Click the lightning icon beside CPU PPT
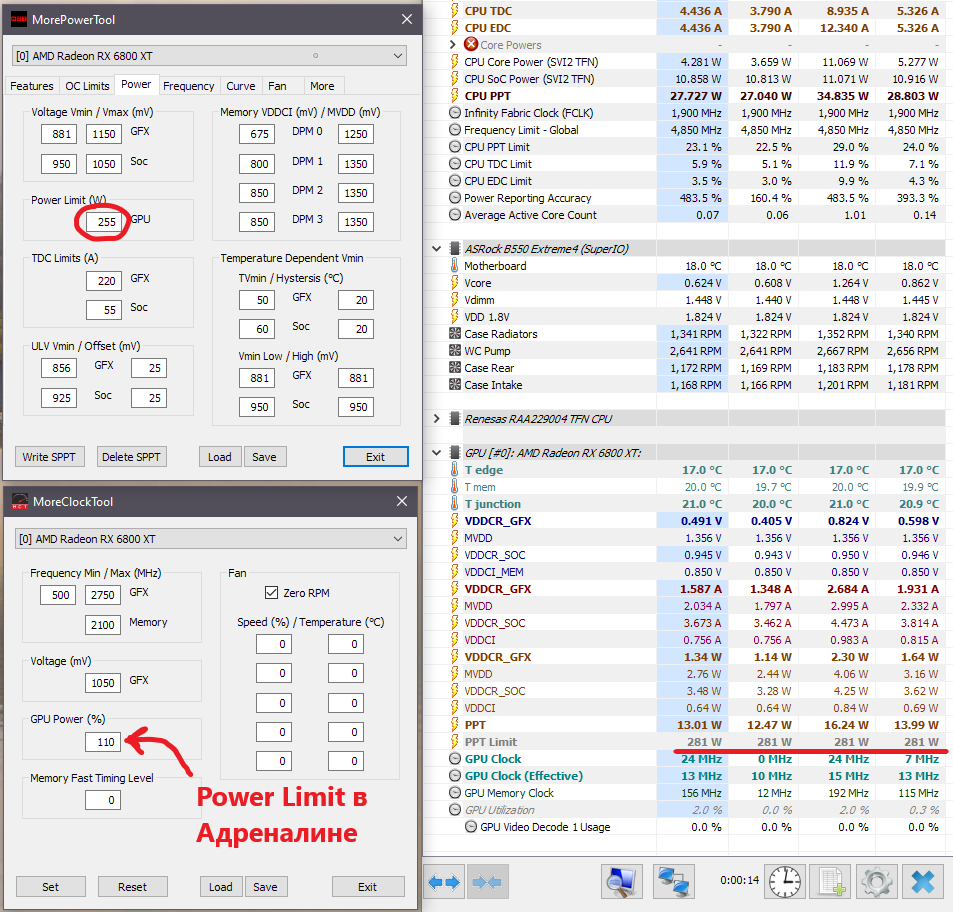The width and height of the screenshot is (953, 912). tap(454, 95)
